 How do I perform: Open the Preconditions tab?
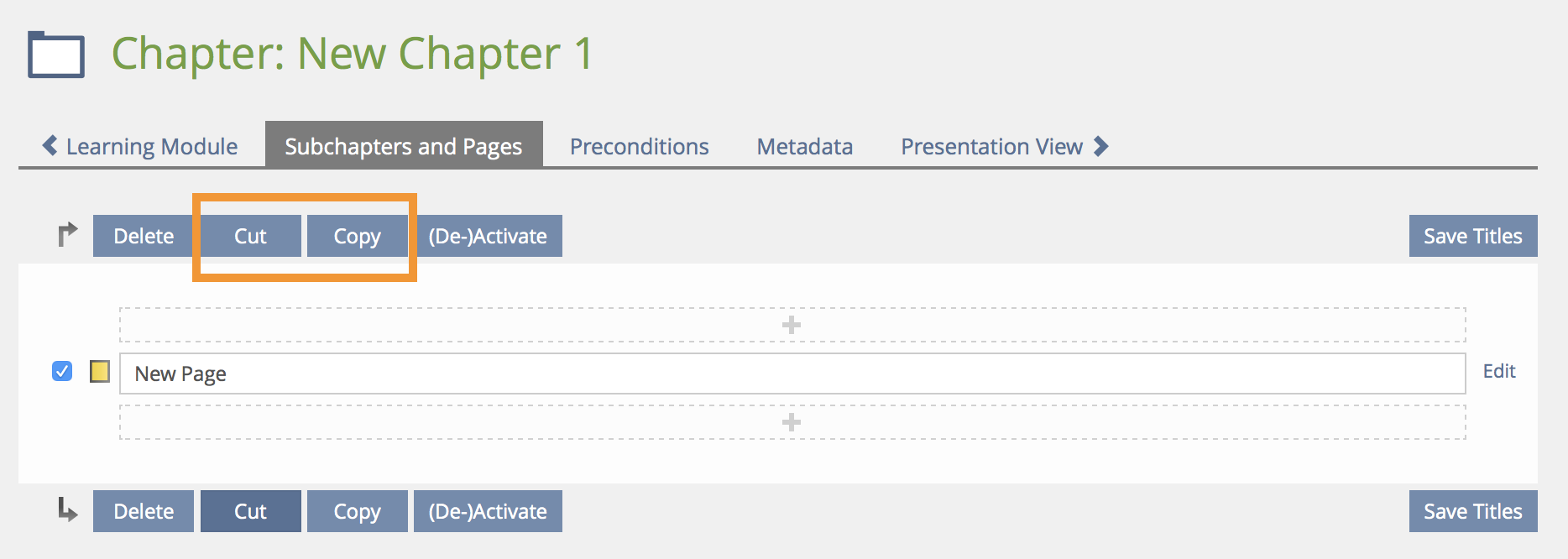pyautogui.click(x=639, y=147)
